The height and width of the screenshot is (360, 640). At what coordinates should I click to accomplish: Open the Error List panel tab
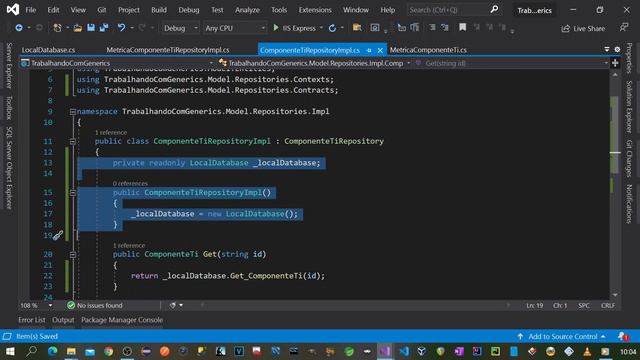[x=31, y=320]
